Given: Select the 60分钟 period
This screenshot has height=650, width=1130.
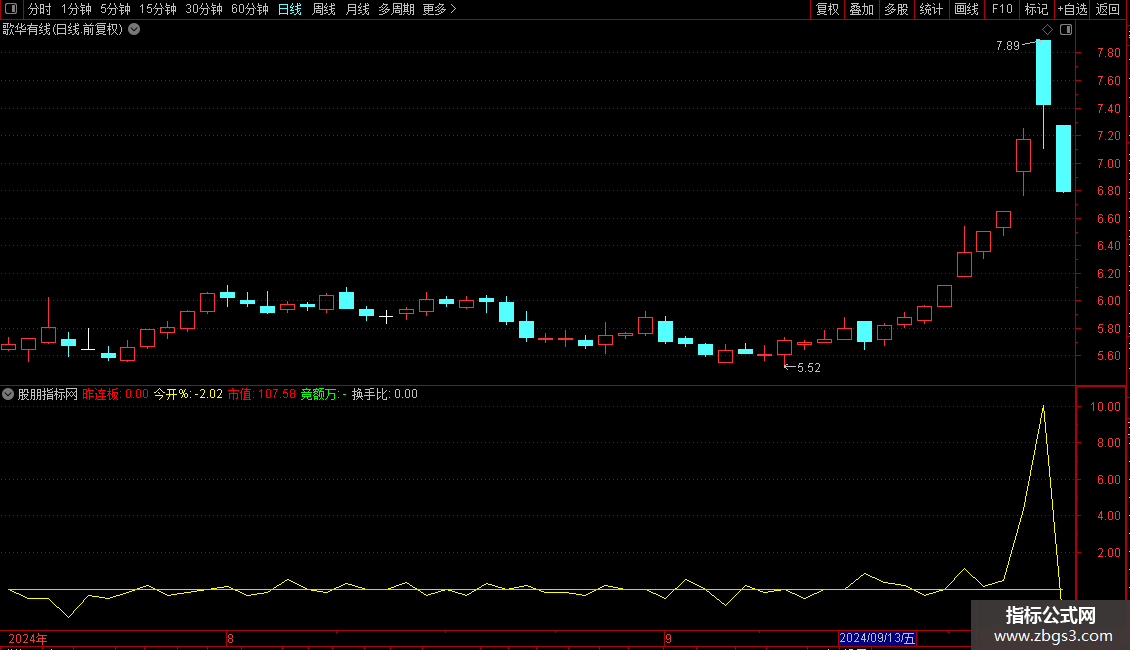Looking at the screenshot, I should 250,9.
